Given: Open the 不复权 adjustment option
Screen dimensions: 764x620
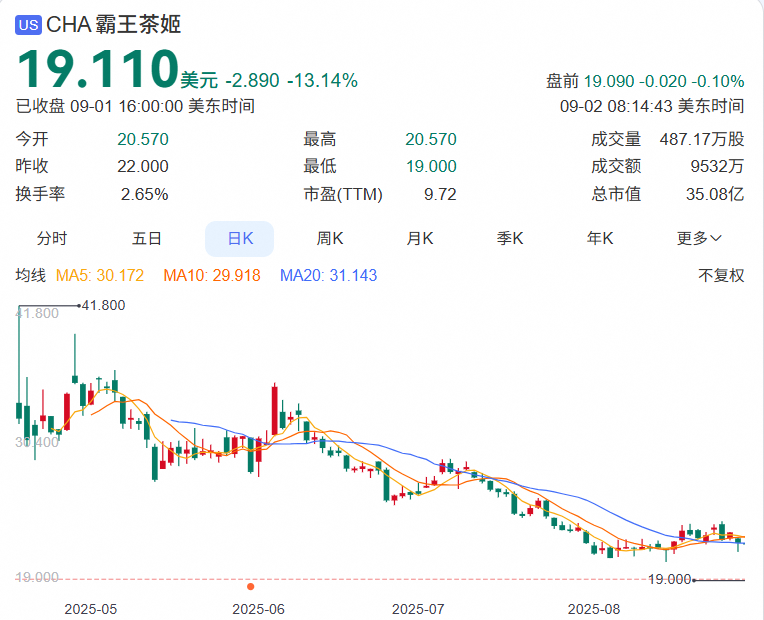Looking at the screenshot, I should point(721,275).
